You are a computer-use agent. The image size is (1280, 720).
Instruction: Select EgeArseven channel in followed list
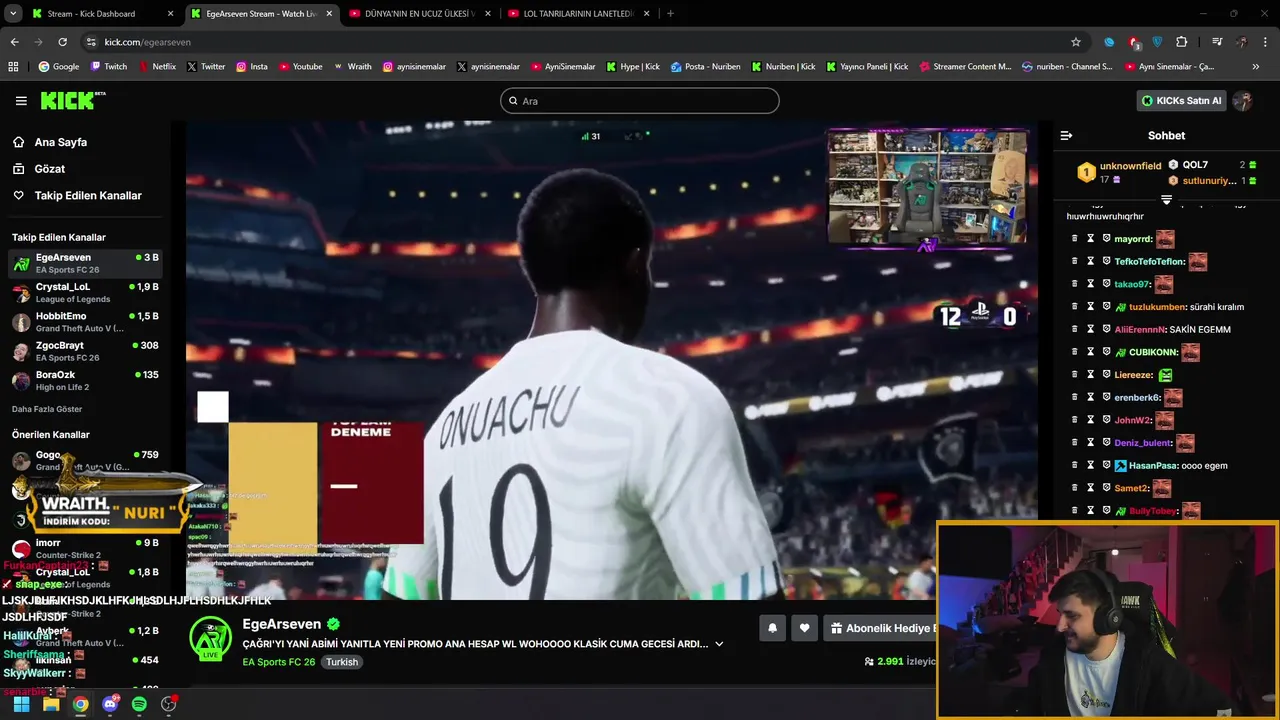click(85, 263)
